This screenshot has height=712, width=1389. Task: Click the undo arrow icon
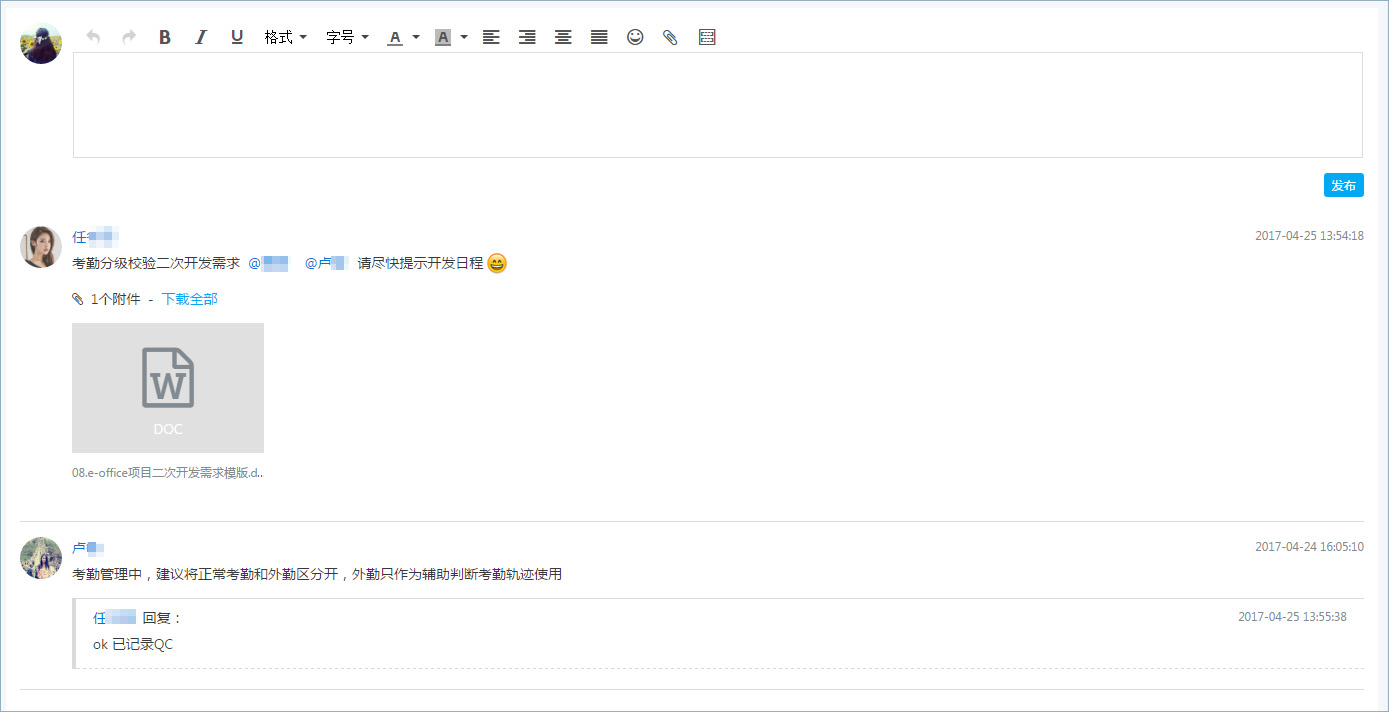coord(93,37)
